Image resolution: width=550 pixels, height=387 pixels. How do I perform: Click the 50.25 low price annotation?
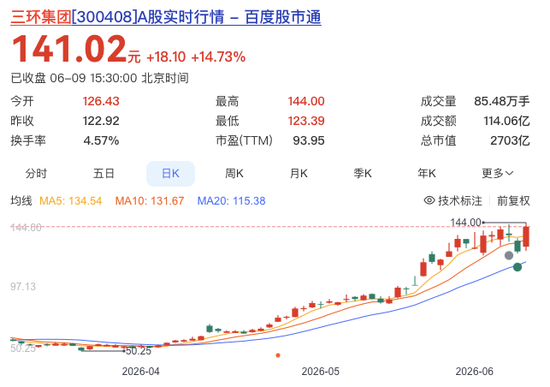[138, 351]
